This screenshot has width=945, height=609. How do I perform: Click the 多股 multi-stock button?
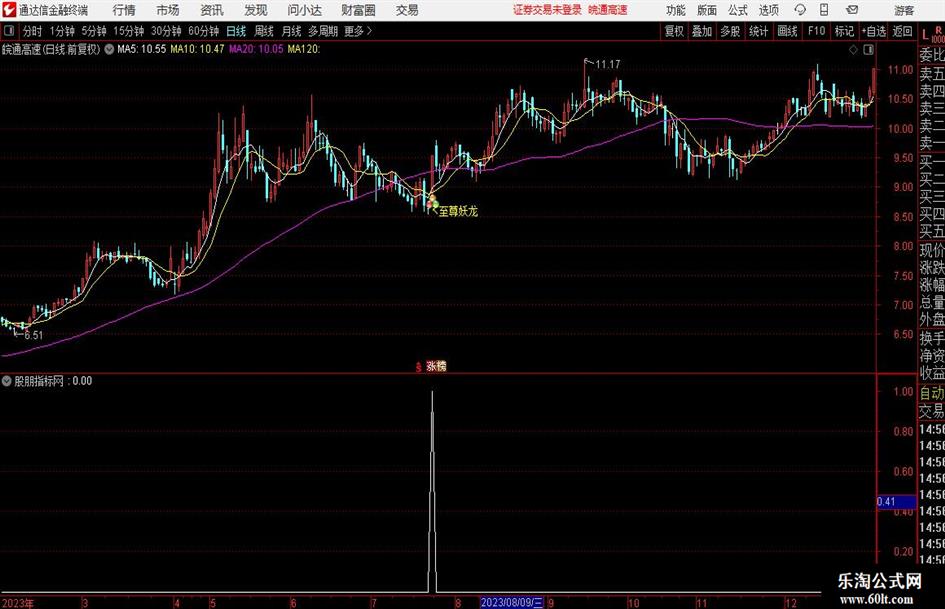coord(730,31)
